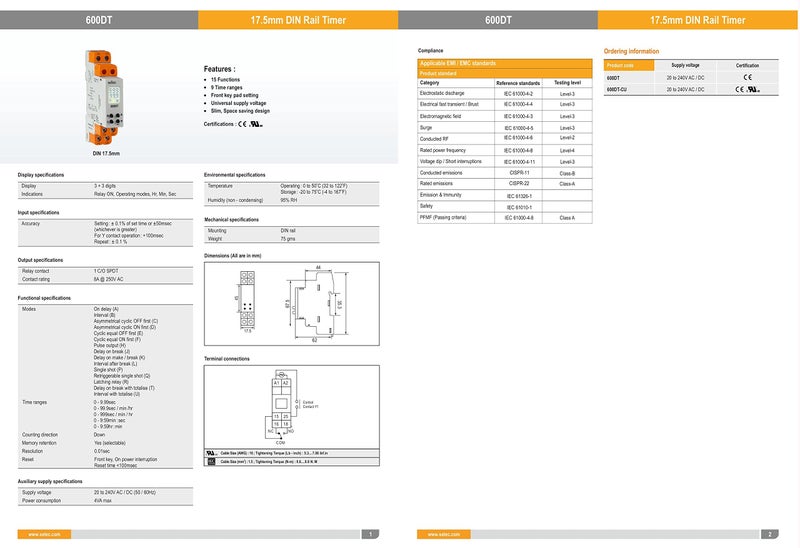Select the 'Level-2' cell in Conducted RF row
Screen dimensions: 800x548
(x=567, y=138)
